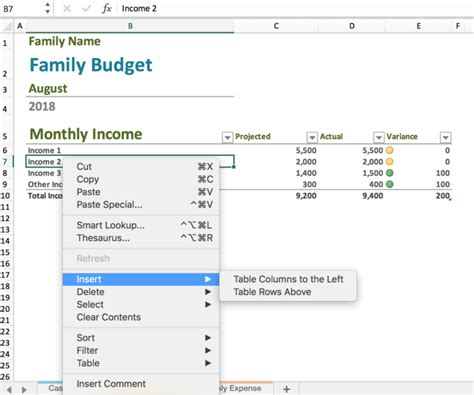
Task: Click the projected value 1,400 cell
Action: pyautogui.click(x=276, y=173)
